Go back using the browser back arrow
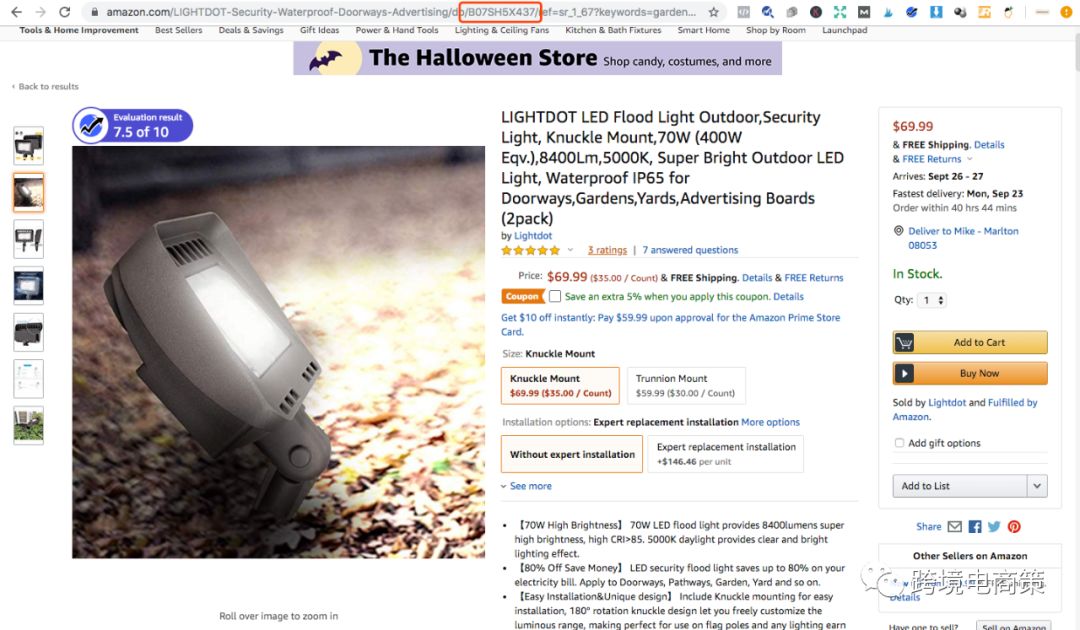The height and width of the screenshot is (630, 1080). 17,12
